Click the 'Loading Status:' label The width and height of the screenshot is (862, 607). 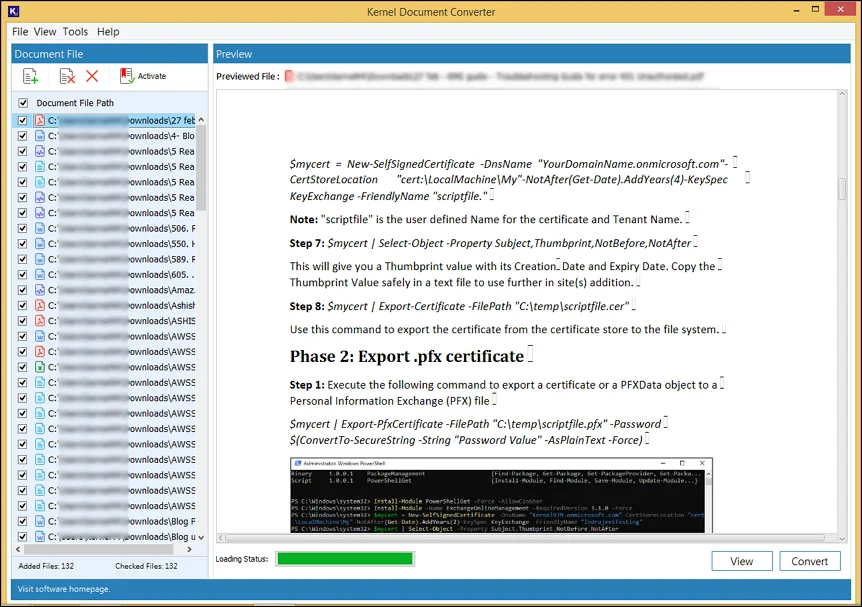(242, 559)
